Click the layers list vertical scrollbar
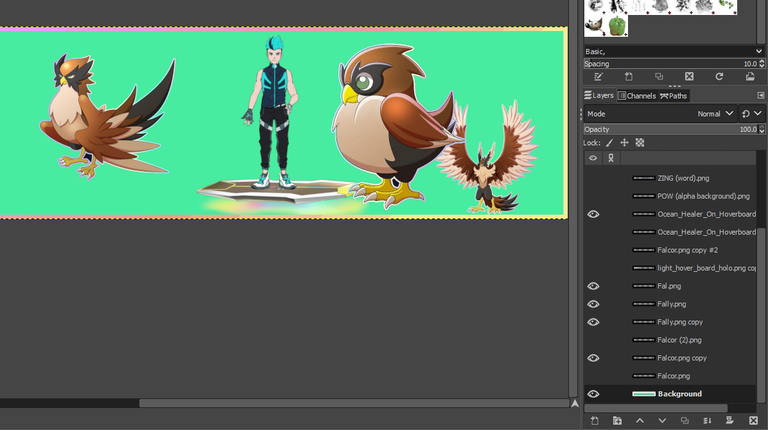Image resolution: width=768 pixels, height=430 pixels. coord(761,313)
